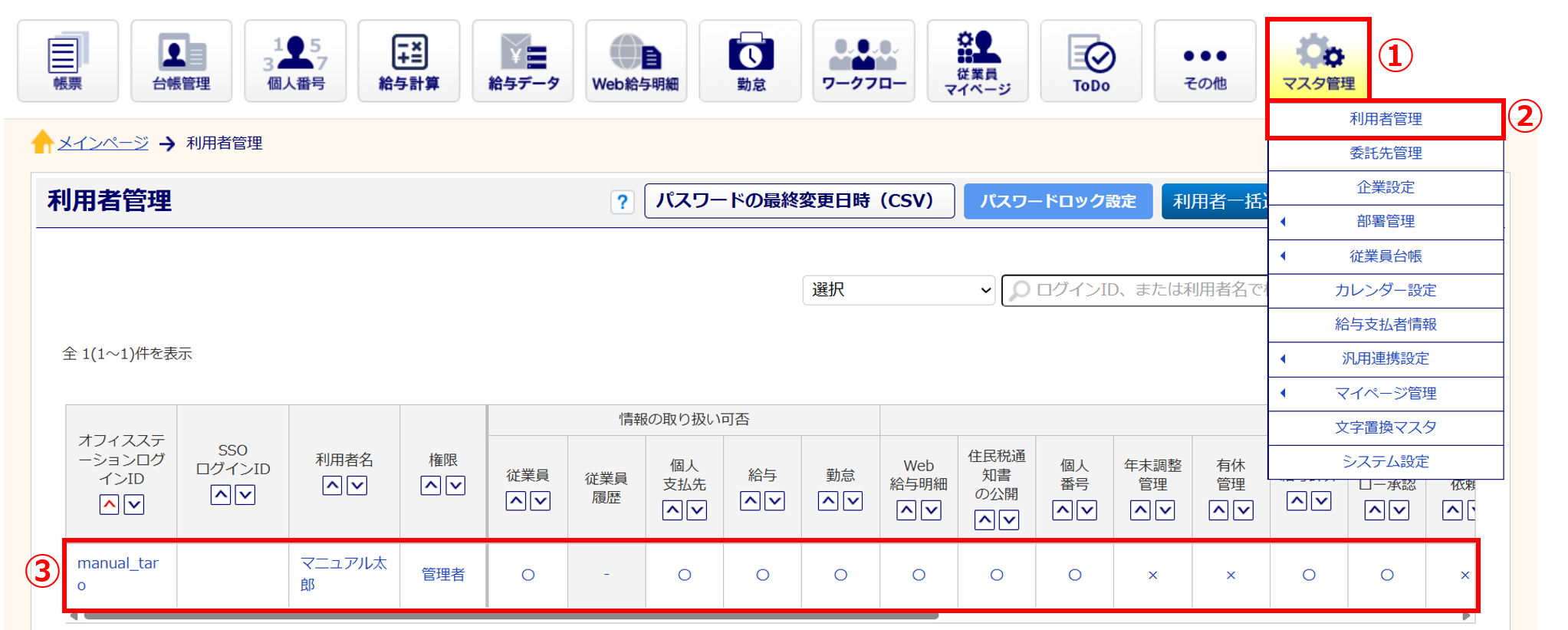Expand the 部署管理 submenu
Screen dimensions: 1568x630
[1385, 222]
